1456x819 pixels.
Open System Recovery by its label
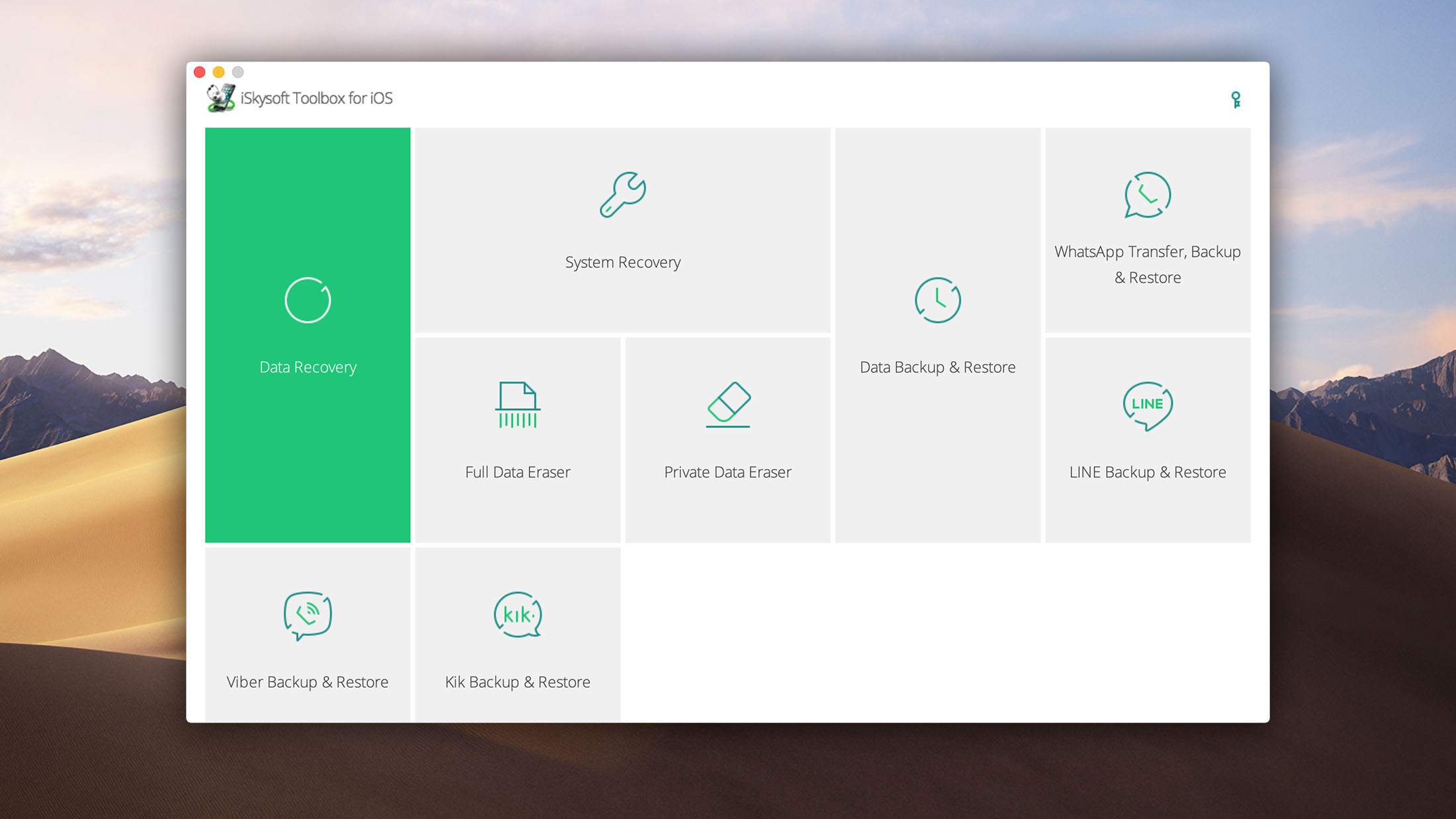click(x=623, y=263)
